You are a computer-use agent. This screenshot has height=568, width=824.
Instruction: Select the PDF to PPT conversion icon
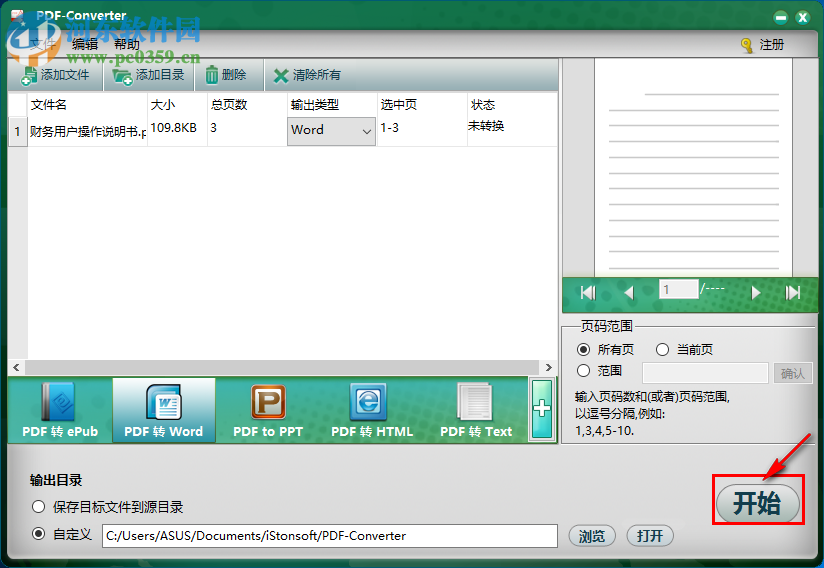tap(268, 410)
